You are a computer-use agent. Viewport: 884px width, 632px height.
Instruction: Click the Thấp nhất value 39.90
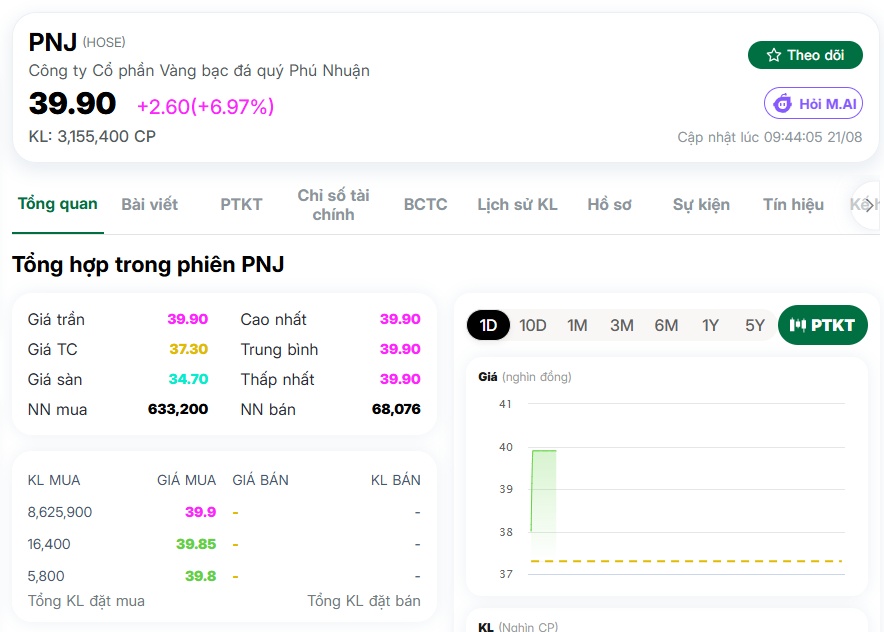click(400, 379)
